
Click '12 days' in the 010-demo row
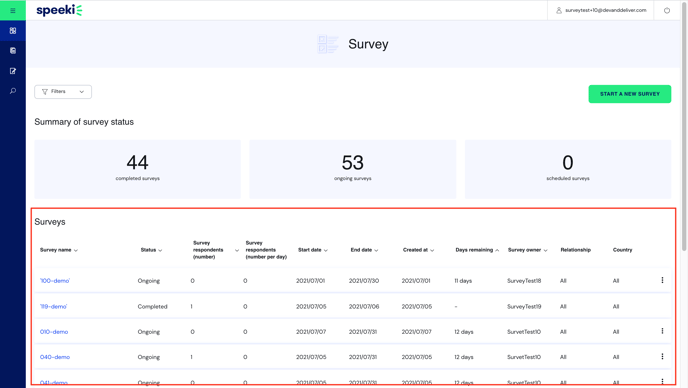click(x=464, y=332)
